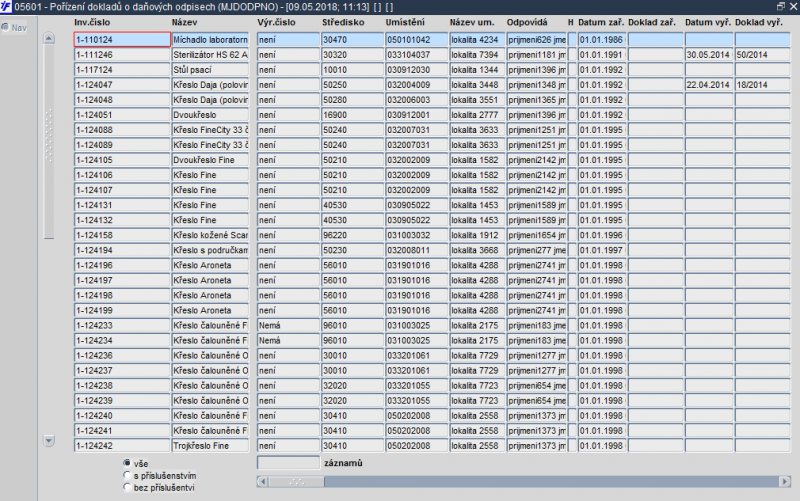Click 'Nemá' in row 1-124233

click(288, 325)
